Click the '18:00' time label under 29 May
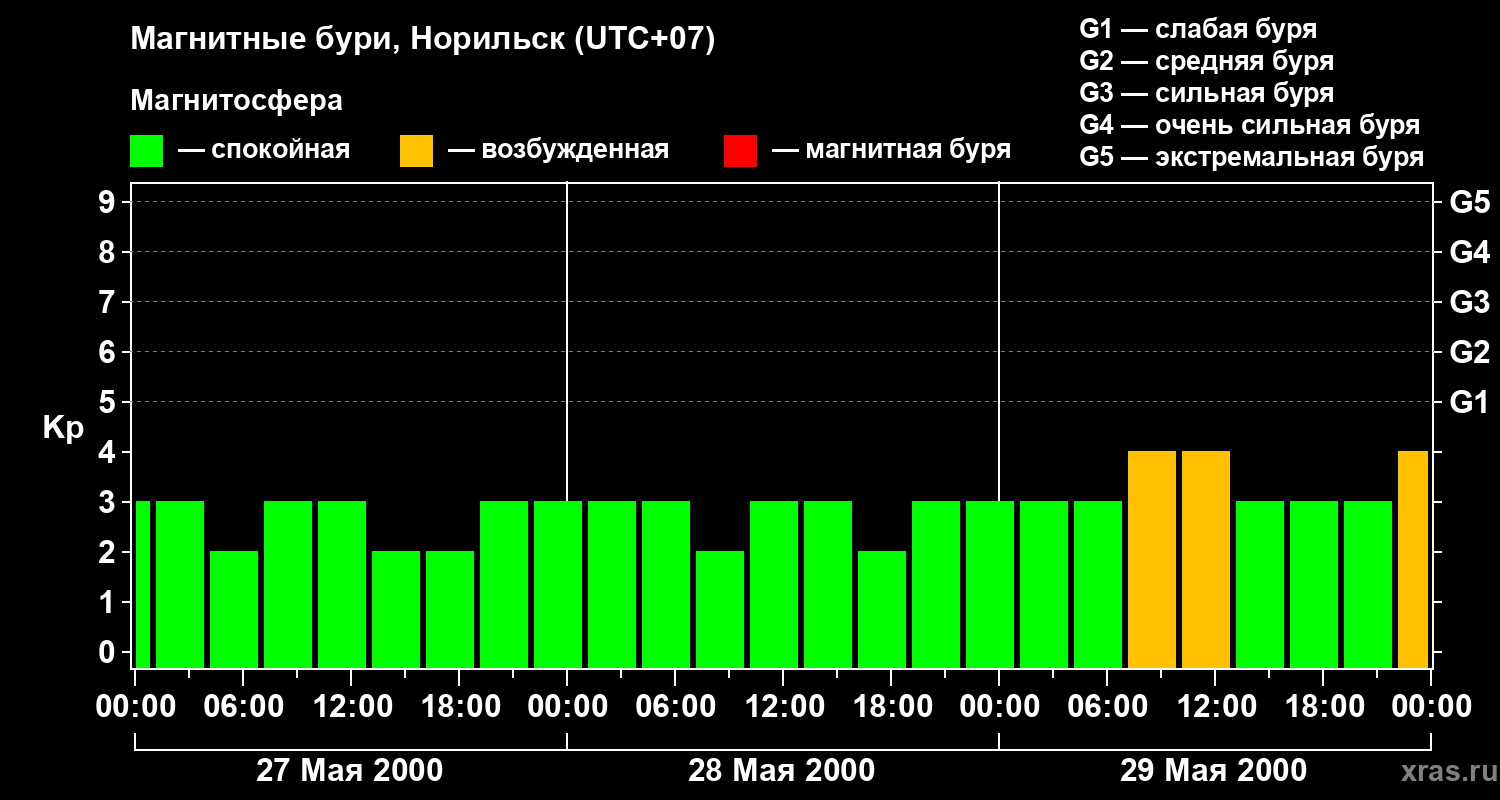This screenshot has width=1500, height=800. pos(1323,707)
